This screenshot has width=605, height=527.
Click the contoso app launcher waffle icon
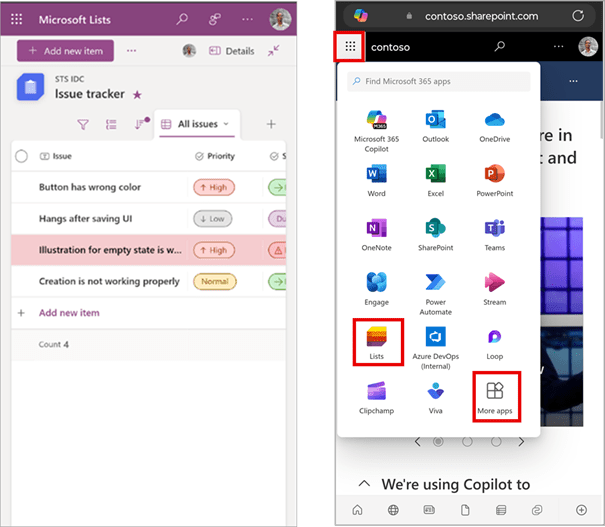350,46
